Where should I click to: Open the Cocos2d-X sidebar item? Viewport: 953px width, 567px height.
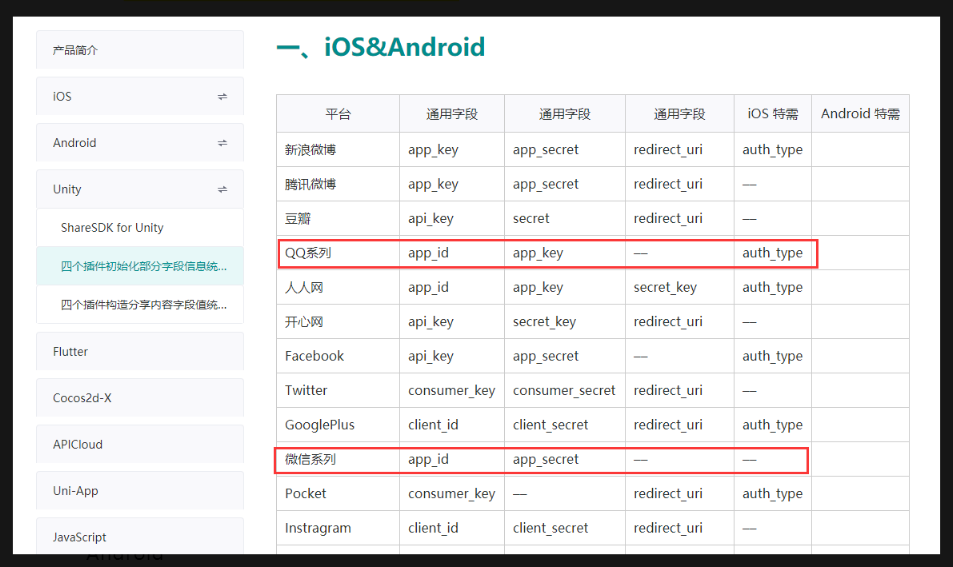(140, 397)
